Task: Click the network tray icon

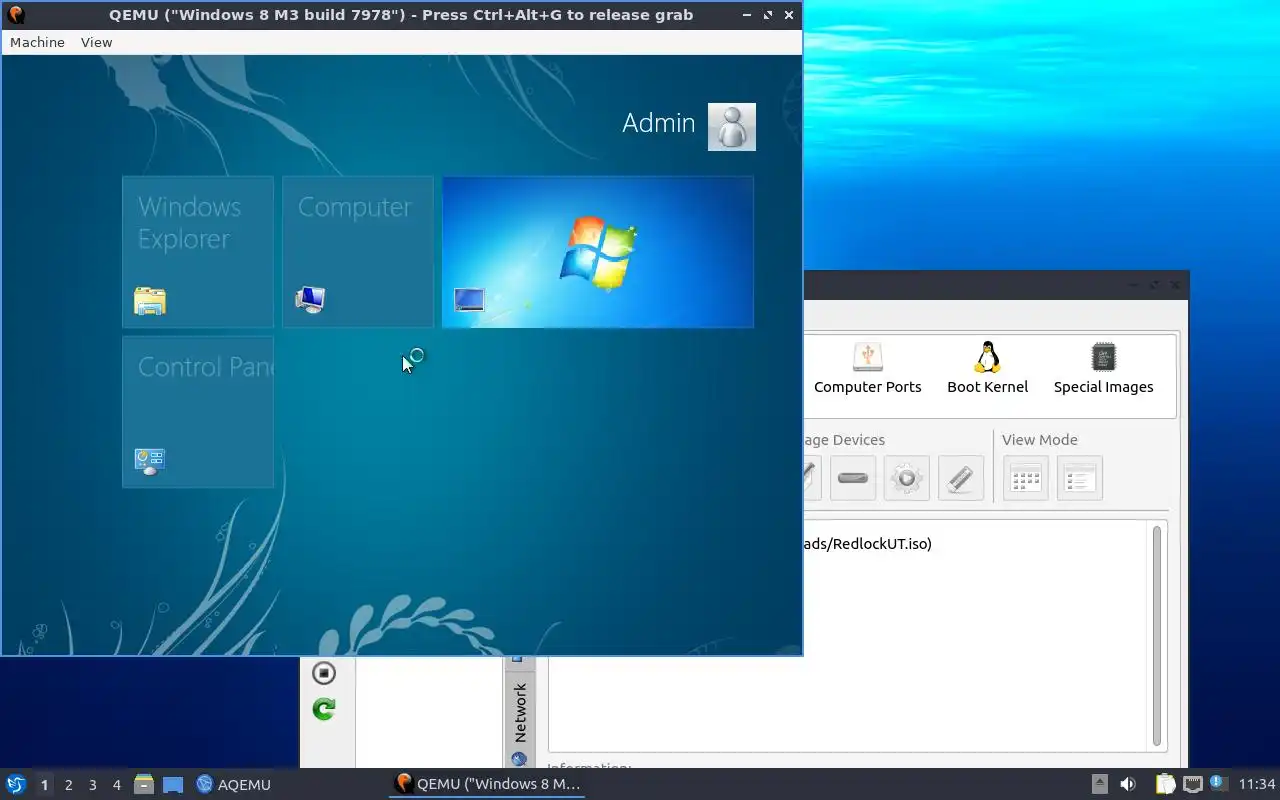Action: click(1192, 784)
